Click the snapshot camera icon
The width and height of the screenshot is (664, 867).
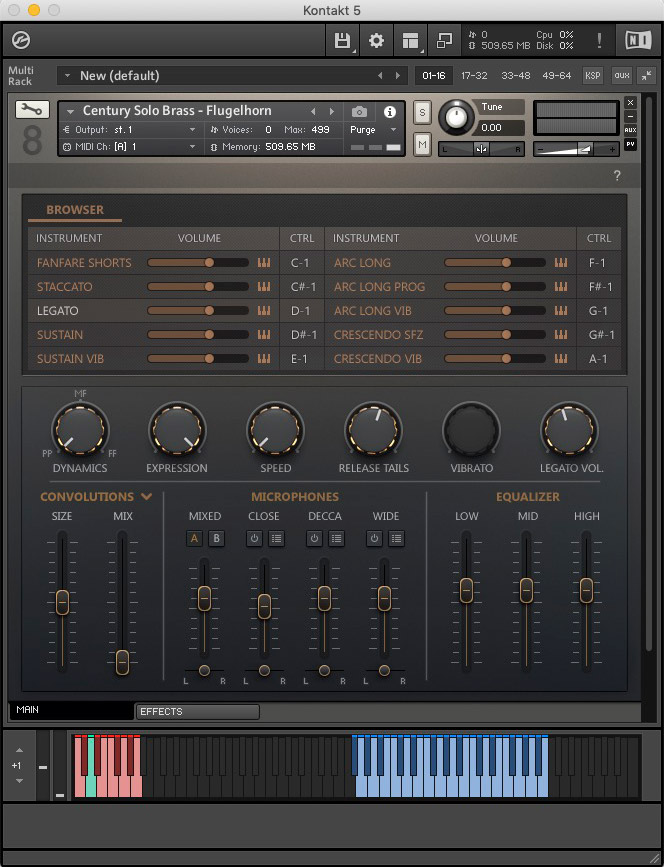tap(359, 112)
